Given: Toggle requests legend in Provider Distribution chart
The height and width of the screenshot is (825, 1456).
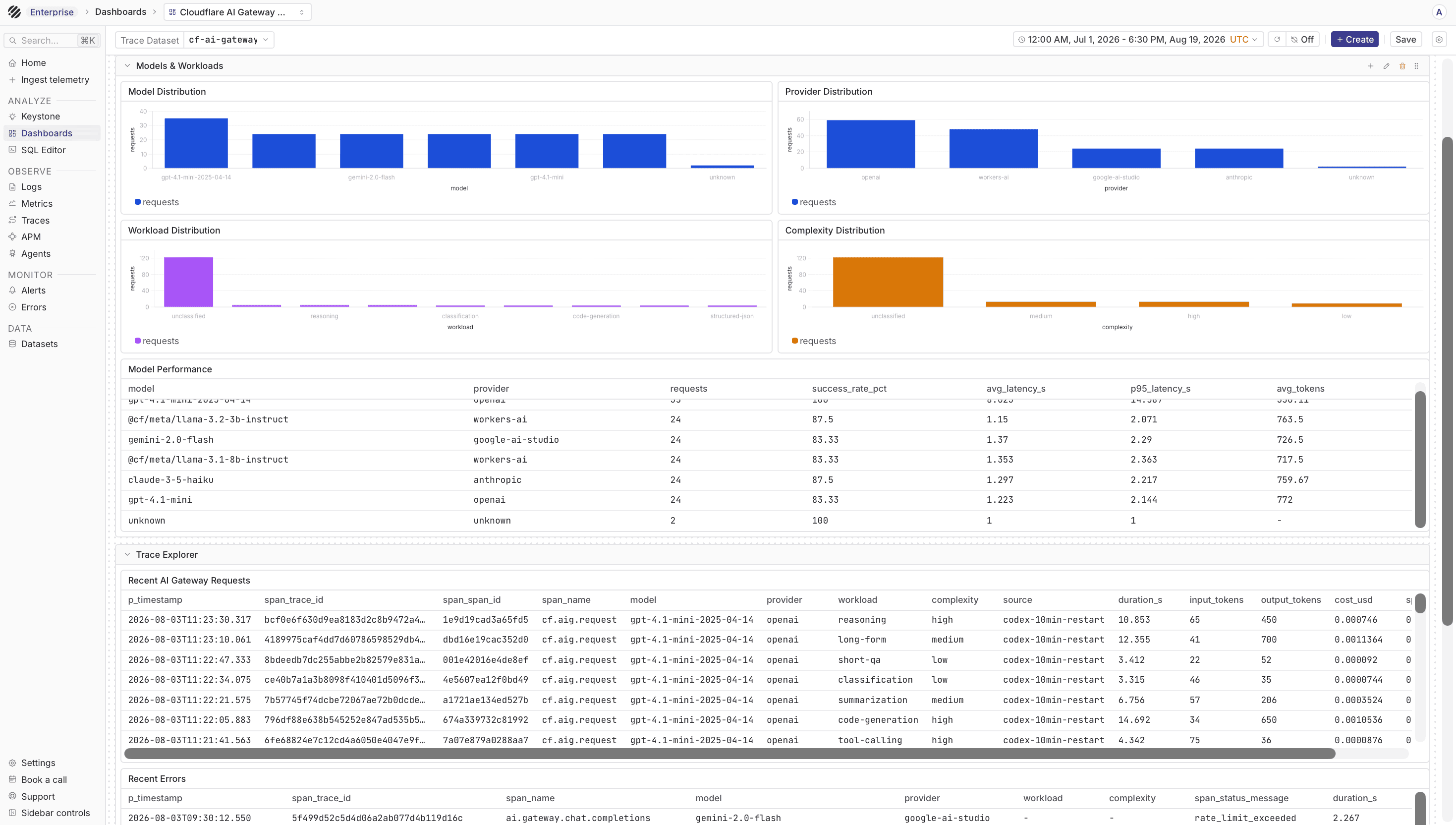Looking at the screenshot, I should (x=814, y=202).
